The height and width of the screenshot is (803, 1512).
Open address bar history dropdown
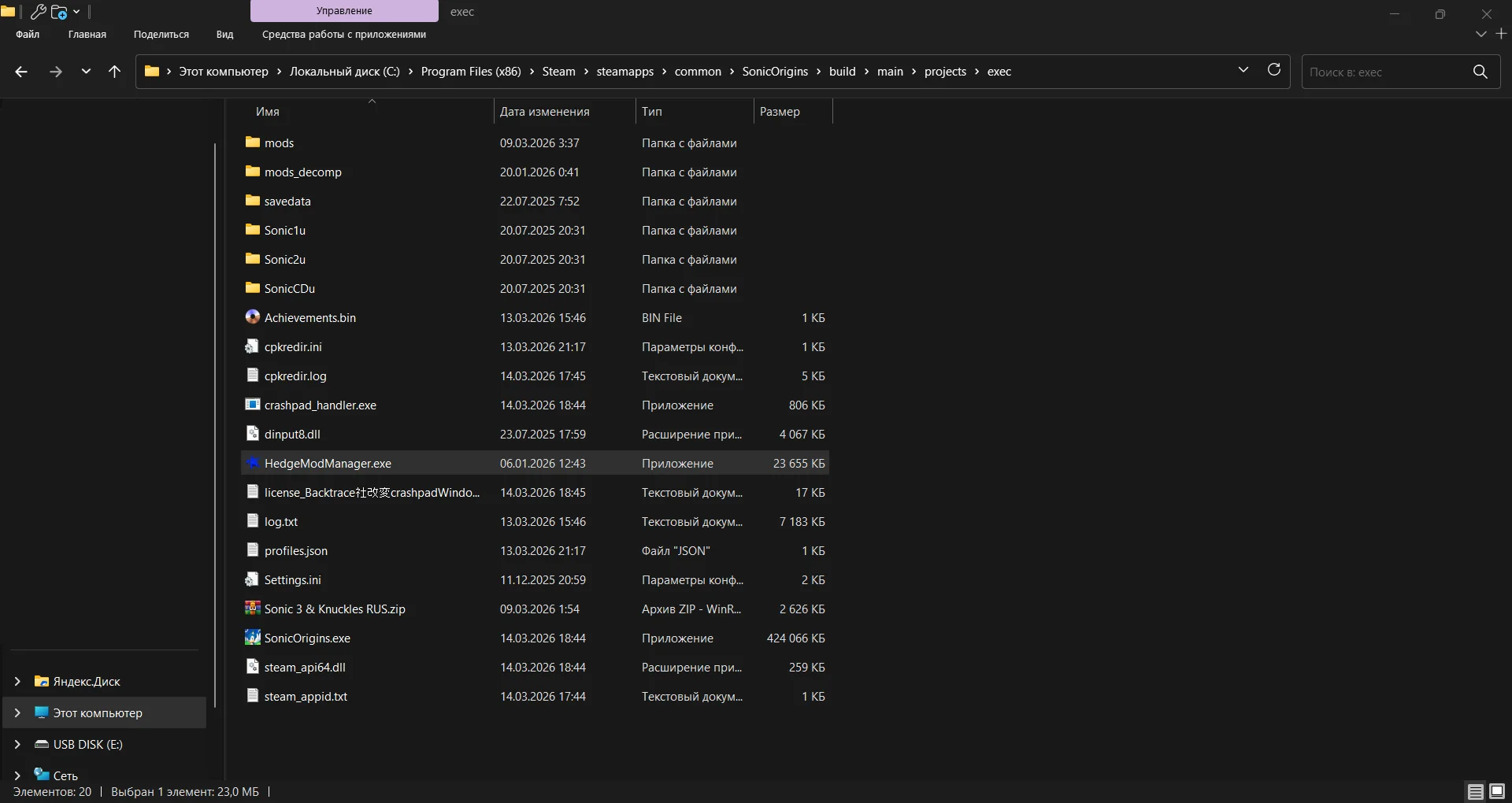[x=1243, y=70]
